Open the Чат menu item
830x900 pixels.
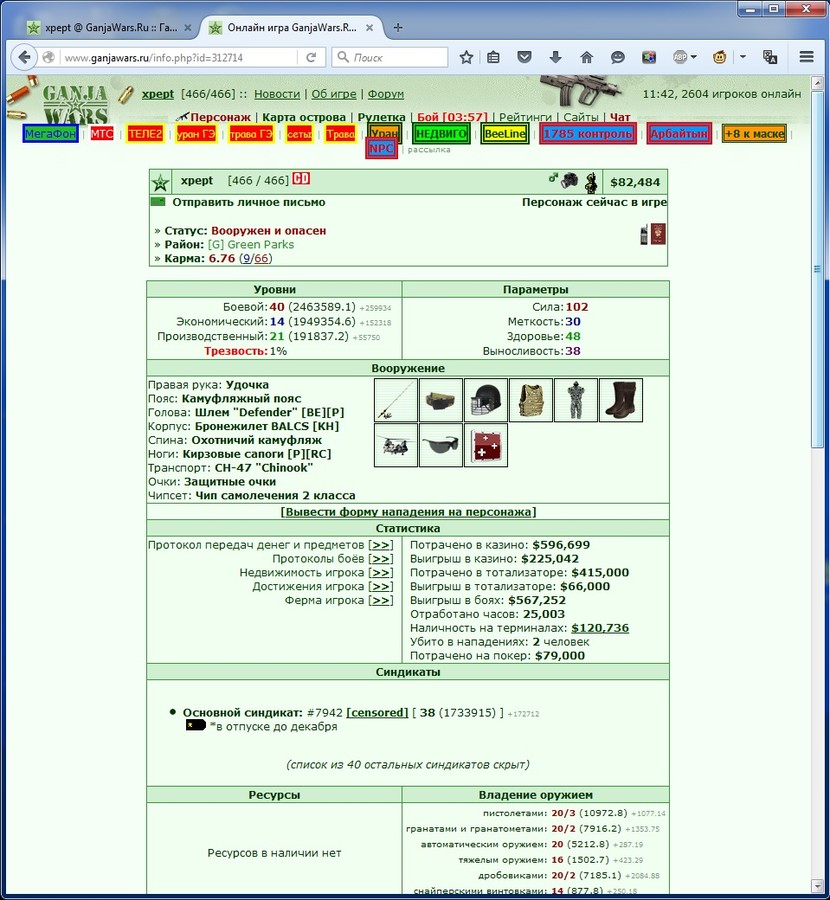pos(620,117)
